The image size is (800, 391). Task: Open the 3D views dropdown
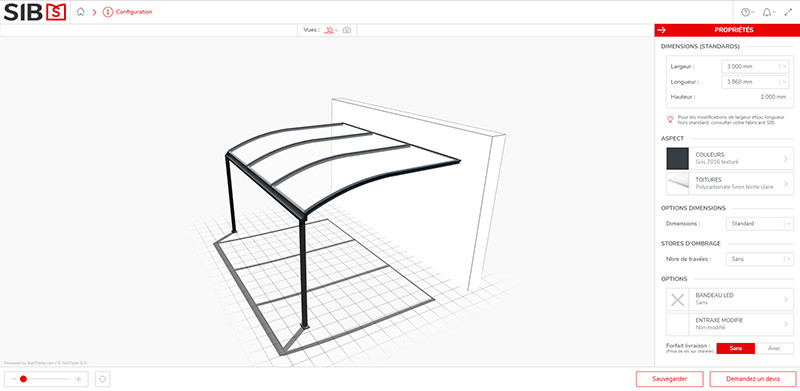coord(332,30)
